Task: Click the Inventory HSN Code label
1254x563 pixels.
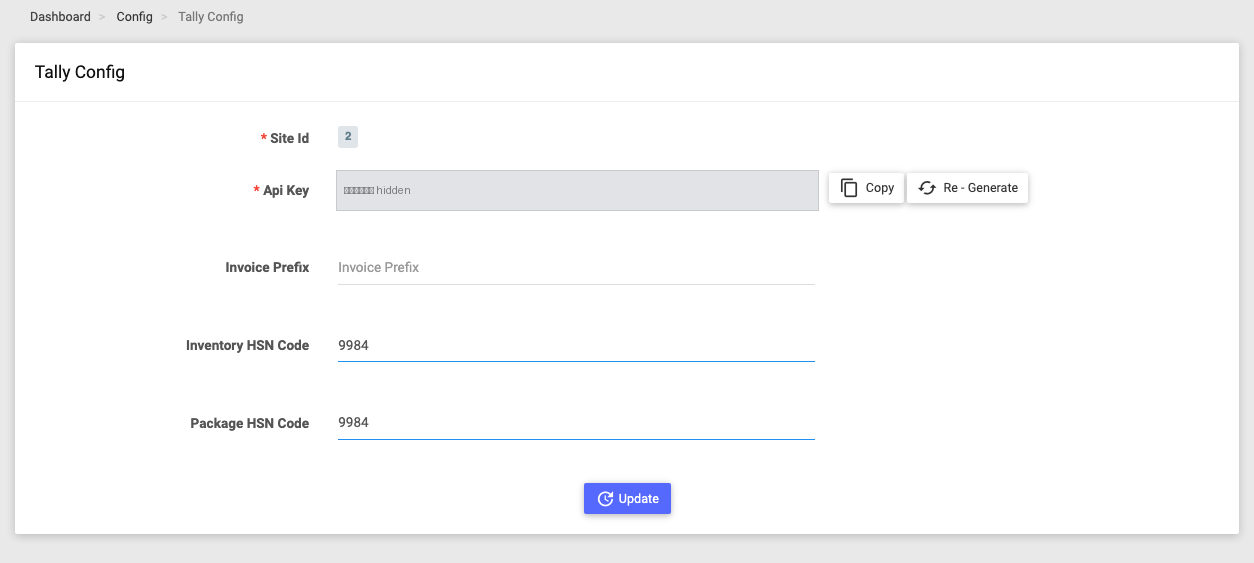Action: pos(247,346)
